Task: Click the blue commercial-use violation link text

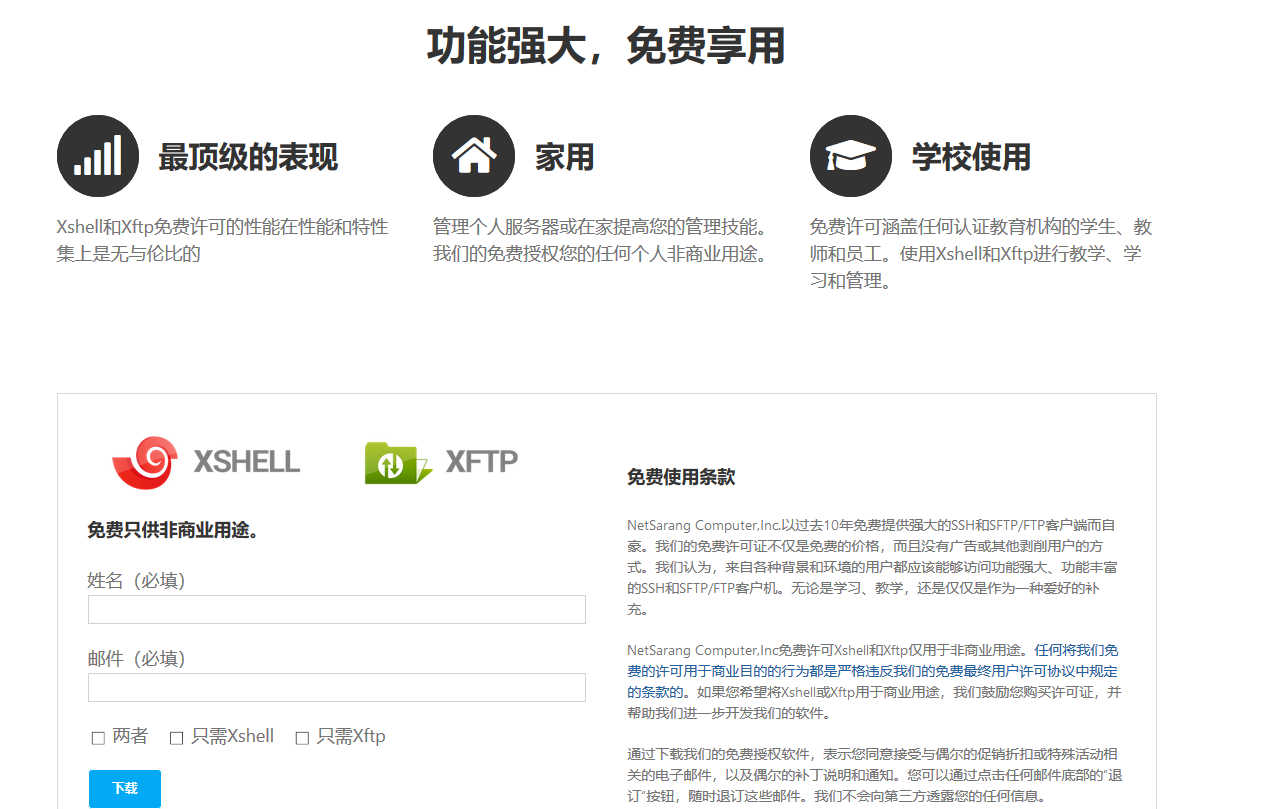Action: [x=873, y=670]
